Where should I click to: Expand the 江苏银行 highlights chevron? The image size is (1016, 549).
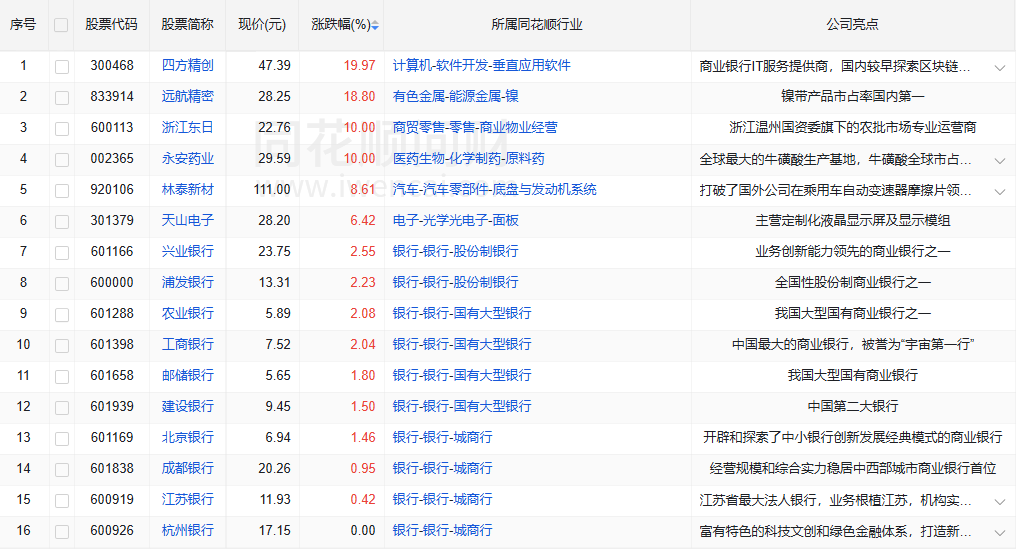[x=999, y=501]
